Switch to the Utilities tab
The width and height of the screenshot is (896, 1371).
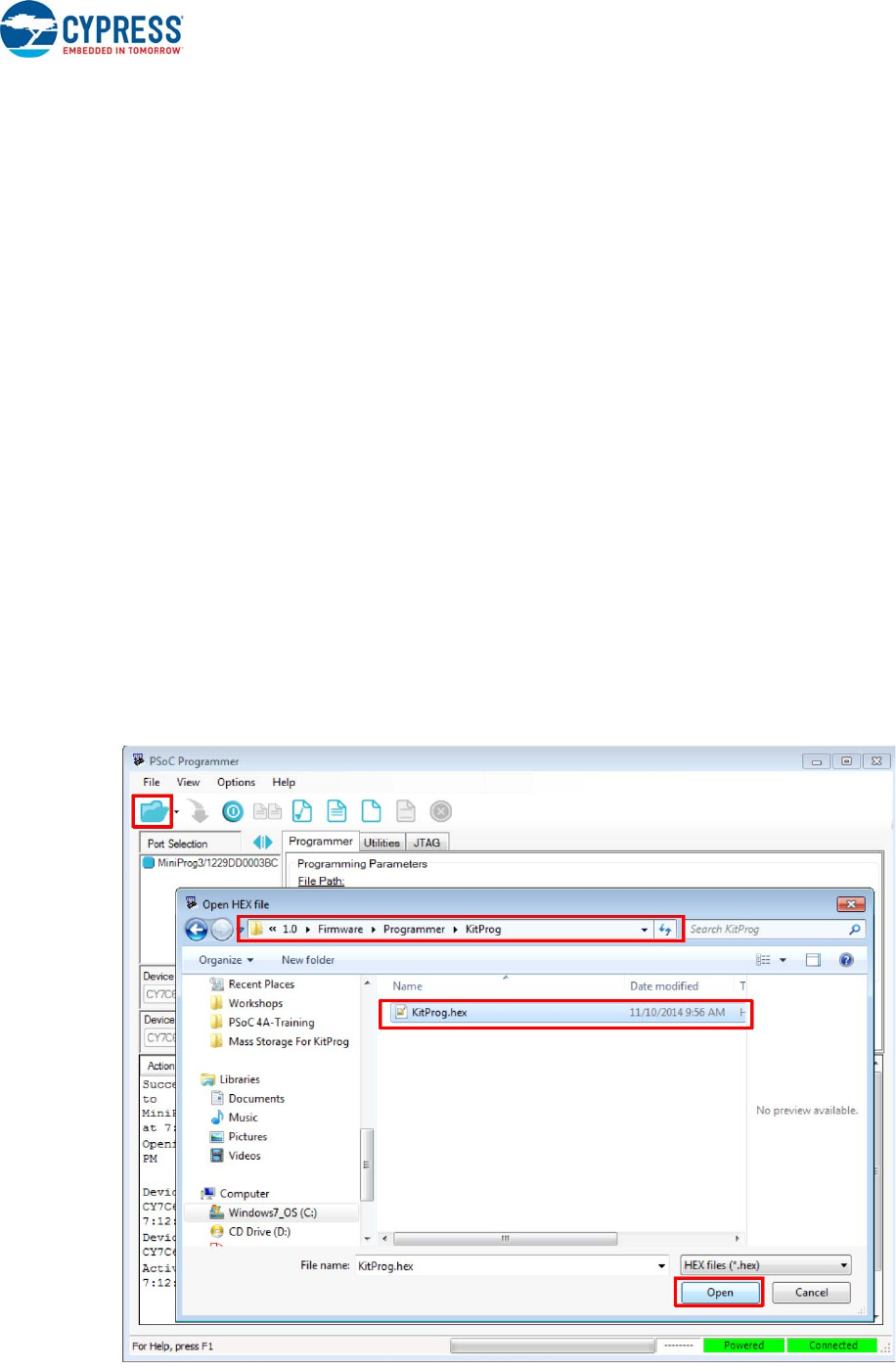tap(381, 843)
